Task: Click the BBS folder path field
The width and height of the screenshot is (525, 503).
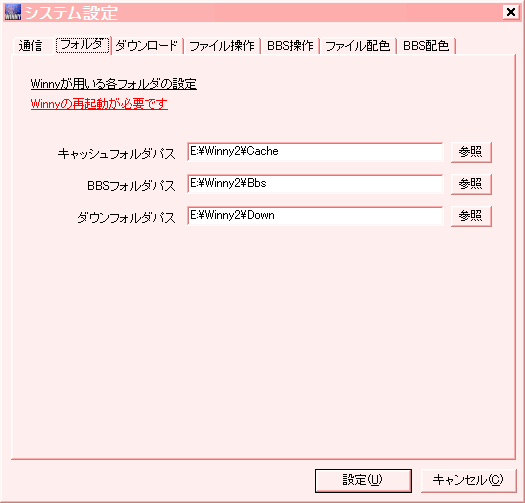Action: 315,184
